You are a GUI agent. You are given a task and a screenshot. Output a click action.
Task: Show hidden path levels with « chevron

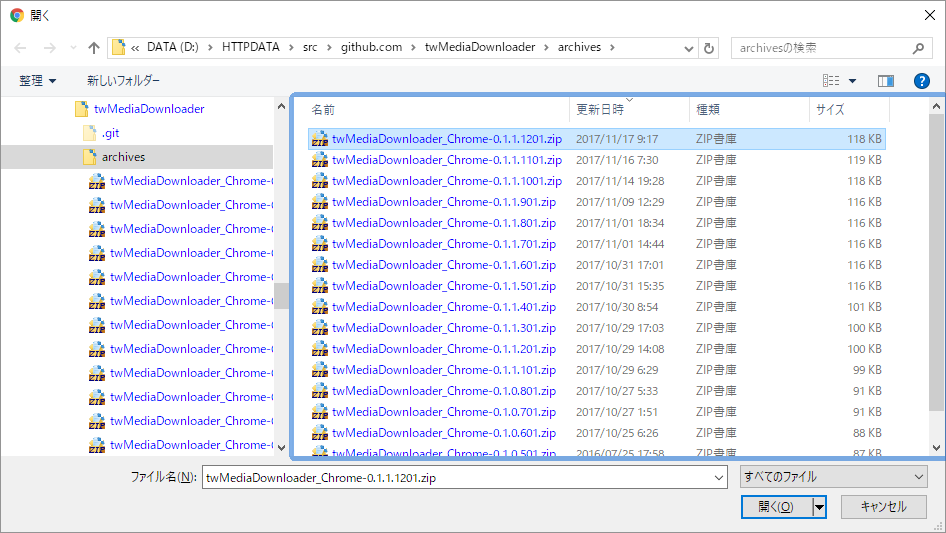pyautogui.click(x=135, y=48)
